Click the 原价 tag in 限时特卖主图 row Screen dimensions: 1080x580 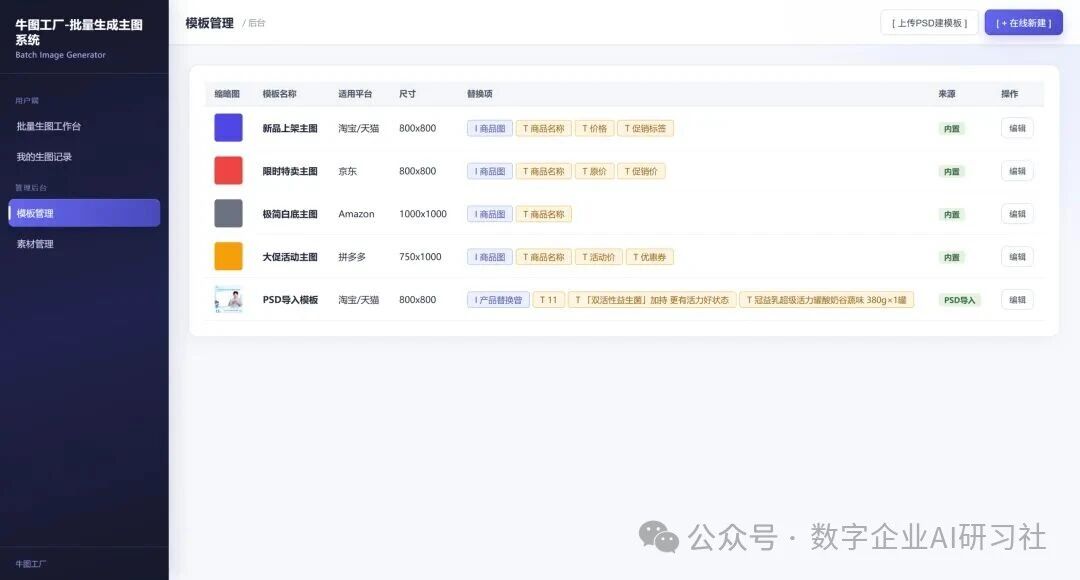click(594, 172)
